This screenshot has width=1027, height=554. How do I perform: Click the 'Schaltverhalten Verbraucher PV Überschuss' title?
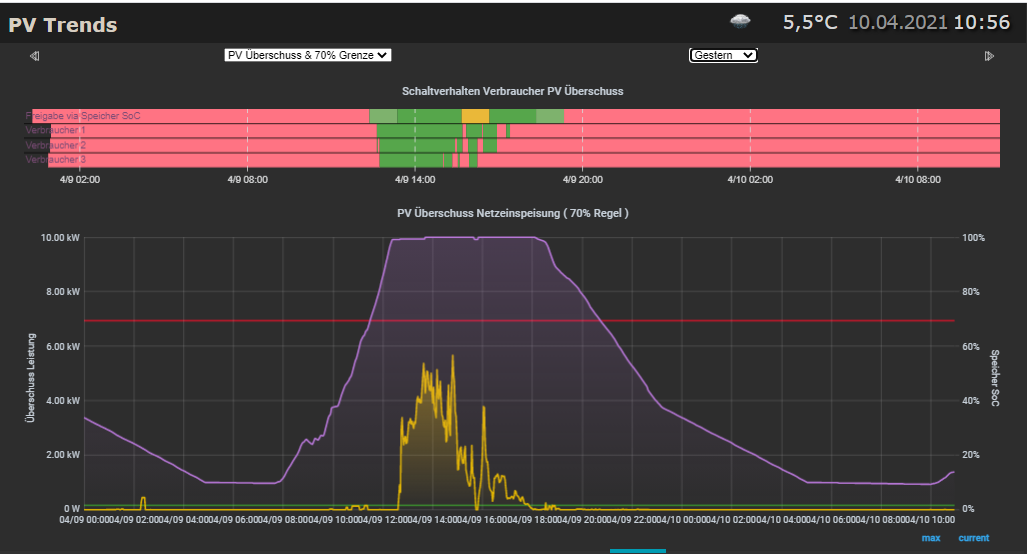pyautogui.click(x=513, y=91)
